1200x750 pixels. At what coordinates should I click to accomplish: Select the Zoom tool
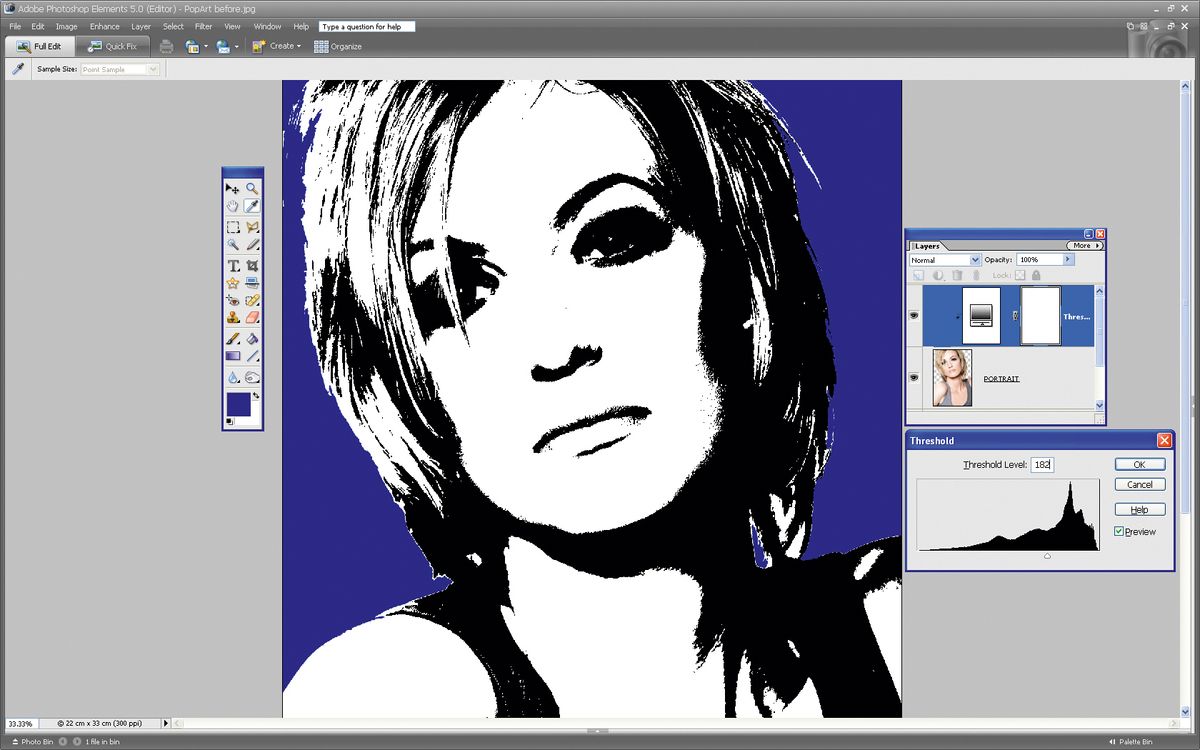[251, 187]
